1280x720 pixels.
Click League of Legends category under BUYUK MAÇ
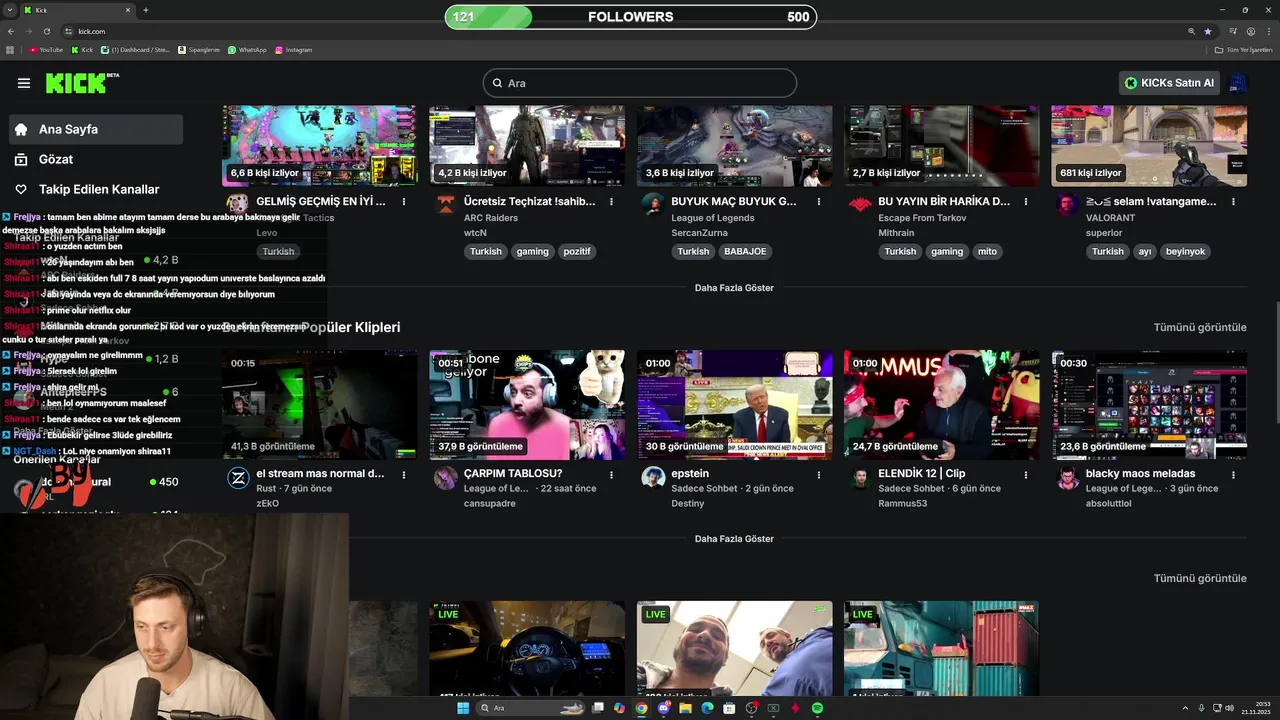point(713,218)
